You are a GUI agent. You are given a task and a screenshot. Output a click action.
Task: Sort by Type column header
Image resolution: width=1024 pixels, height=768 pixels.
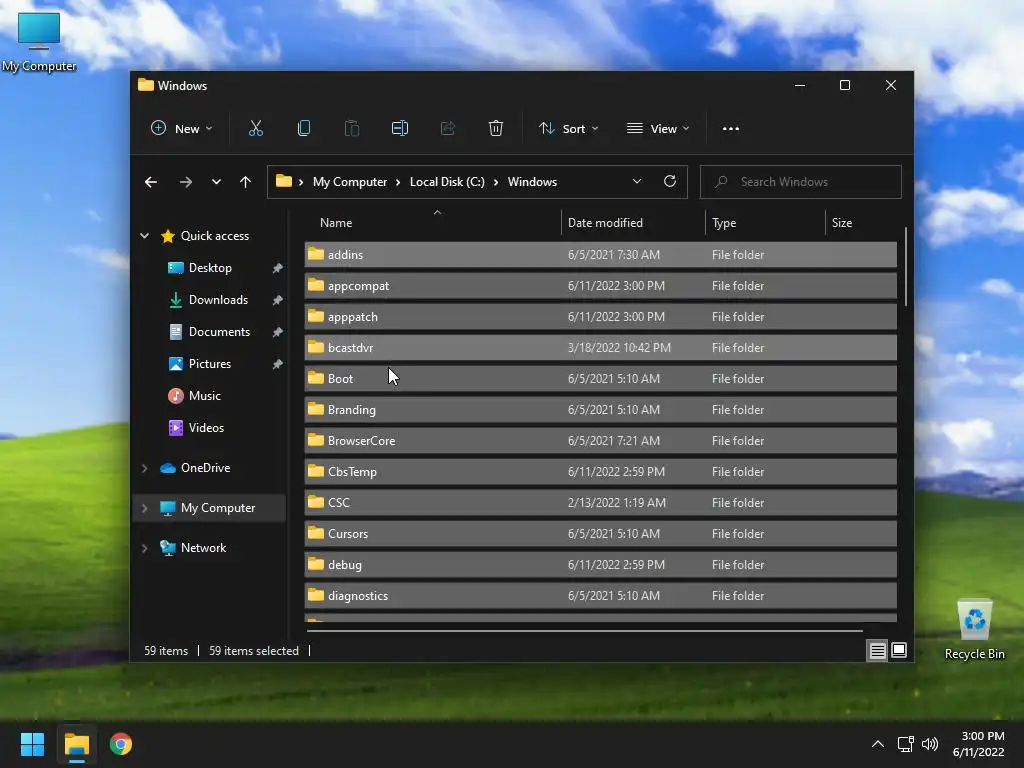pos(765,223)
